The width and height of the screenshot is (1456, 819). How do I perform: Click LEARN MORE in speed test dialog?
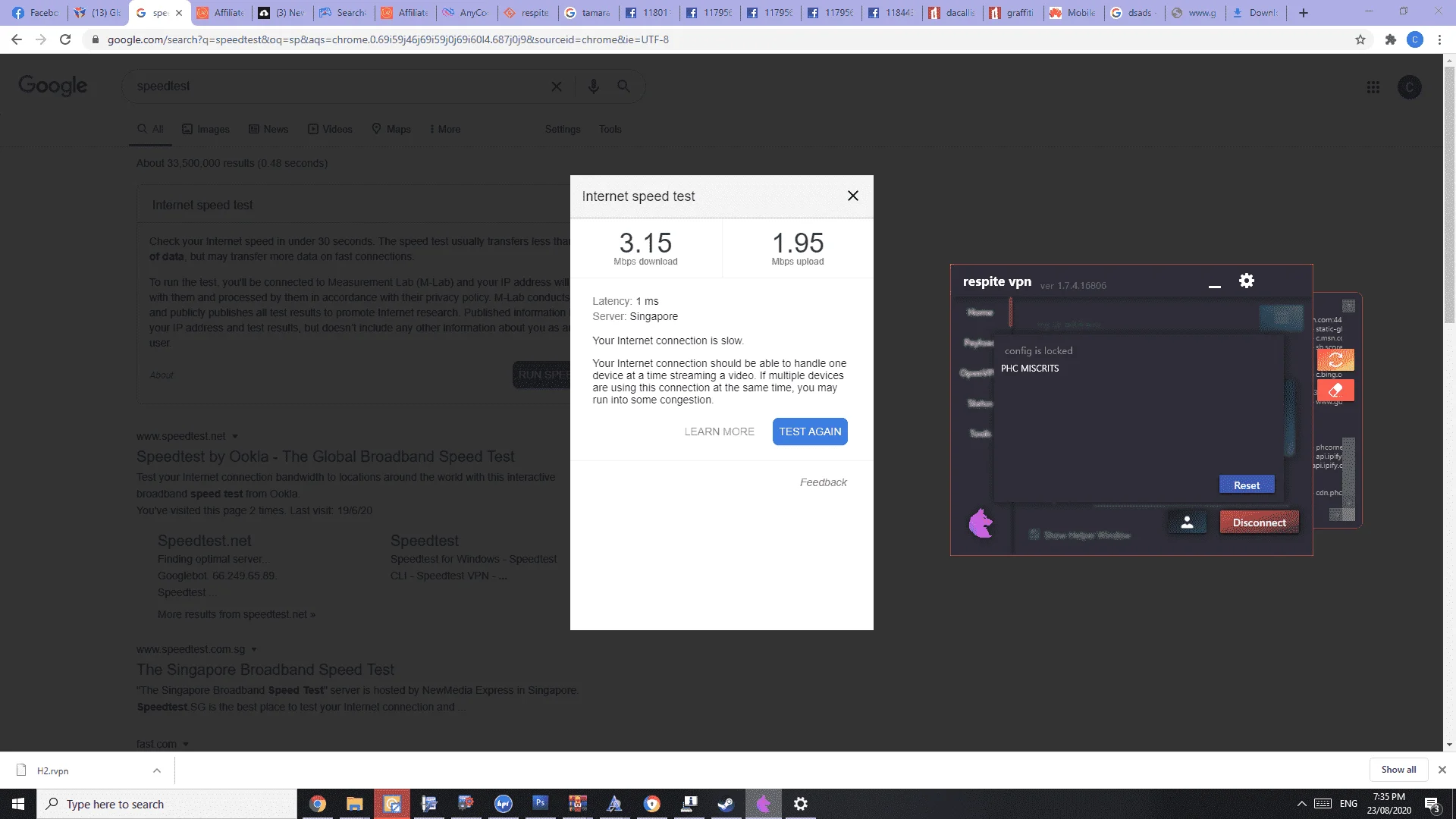click(719, 431)
